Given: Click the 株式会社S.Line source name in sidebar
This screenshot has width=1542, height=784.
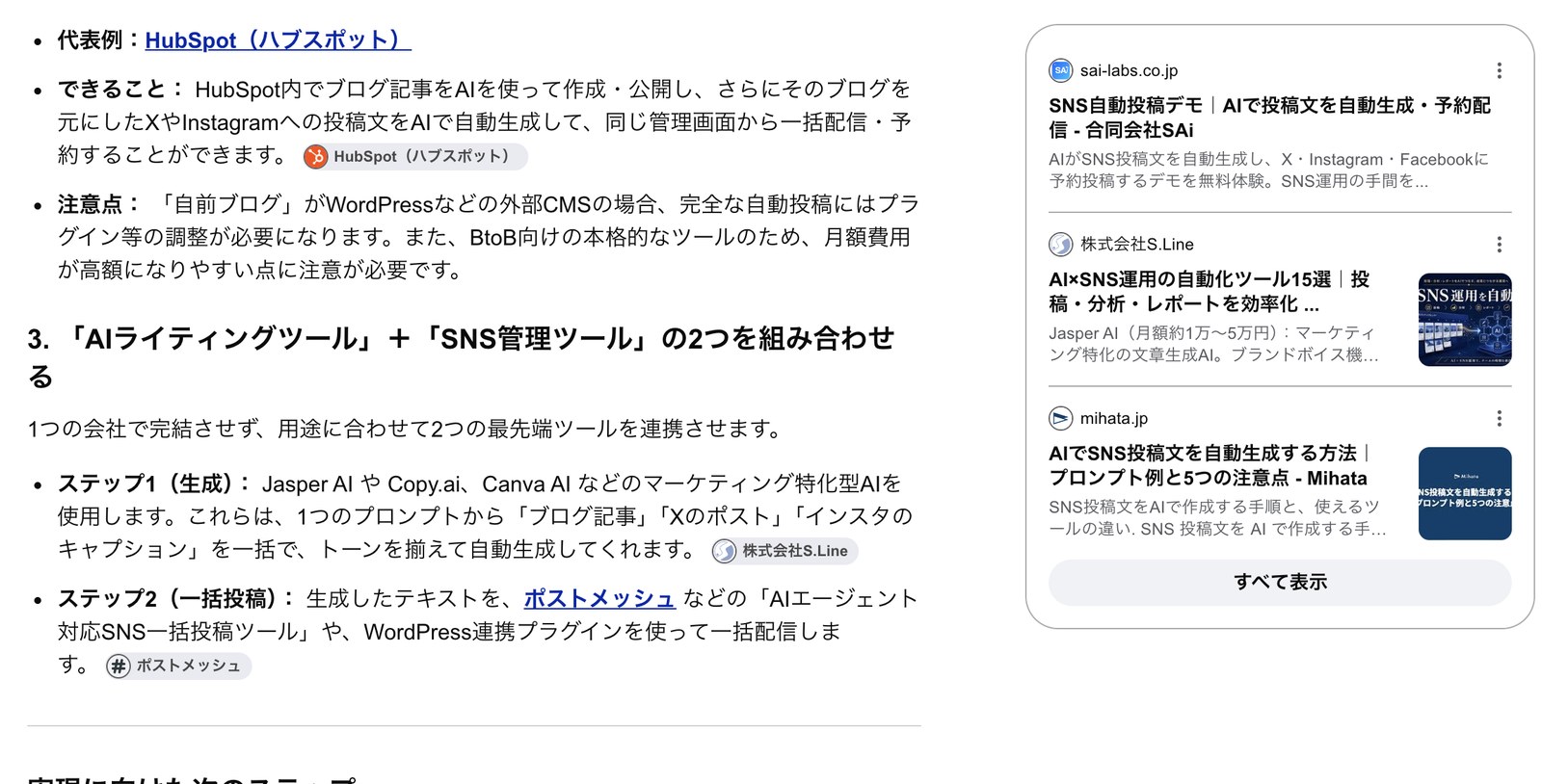Looking at the screenshot, I should point(1136,245).
